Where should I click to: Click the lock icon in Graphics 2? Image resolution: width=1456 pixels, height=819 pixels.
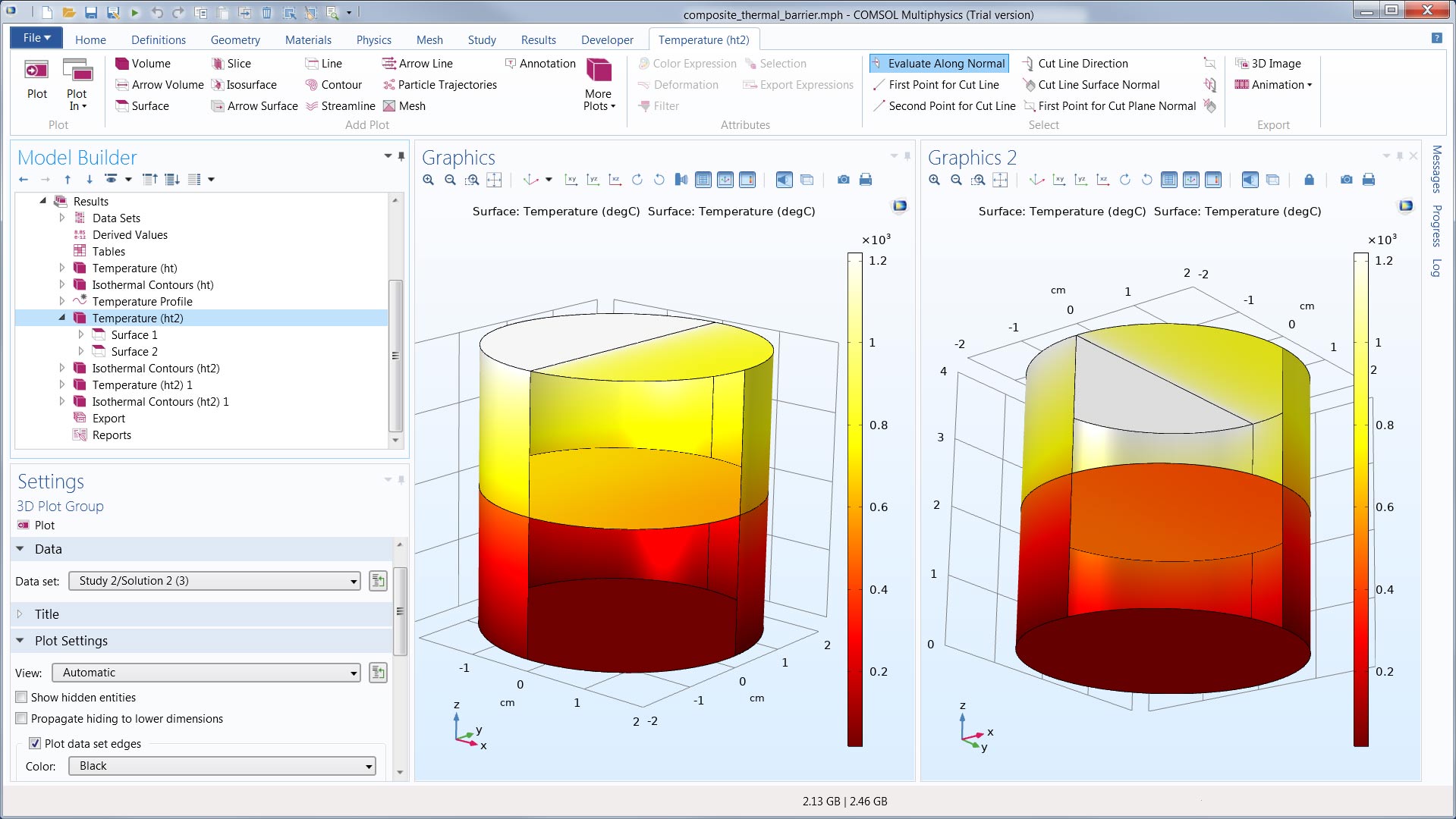[1309, 180]
